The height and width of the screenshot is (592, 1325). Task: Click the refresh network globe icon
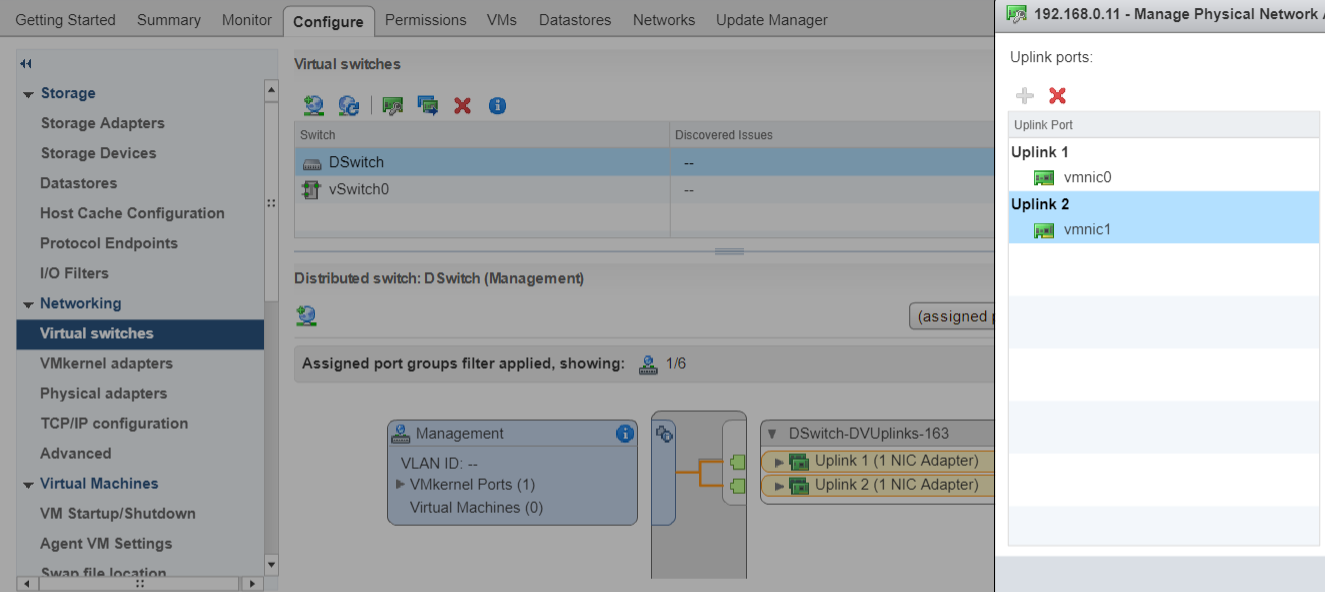pyautogui.click(x=348, y=105)
